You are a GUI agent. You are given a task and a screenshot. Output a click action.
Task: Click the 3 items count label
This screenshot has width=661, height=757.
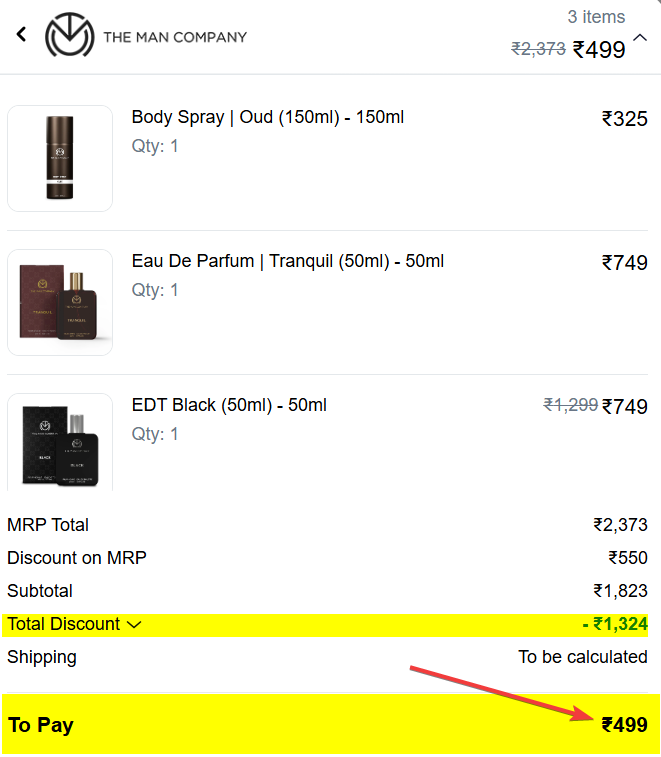coord(596,17)
